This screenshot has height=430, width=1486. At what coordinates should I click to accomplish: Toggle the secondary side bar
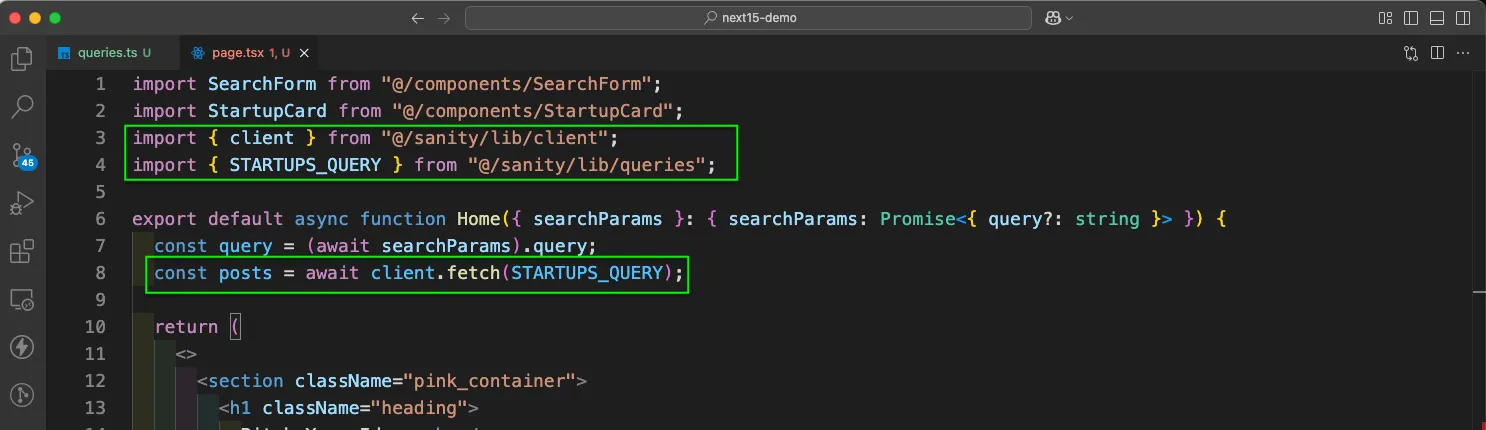pos(1463,18)
